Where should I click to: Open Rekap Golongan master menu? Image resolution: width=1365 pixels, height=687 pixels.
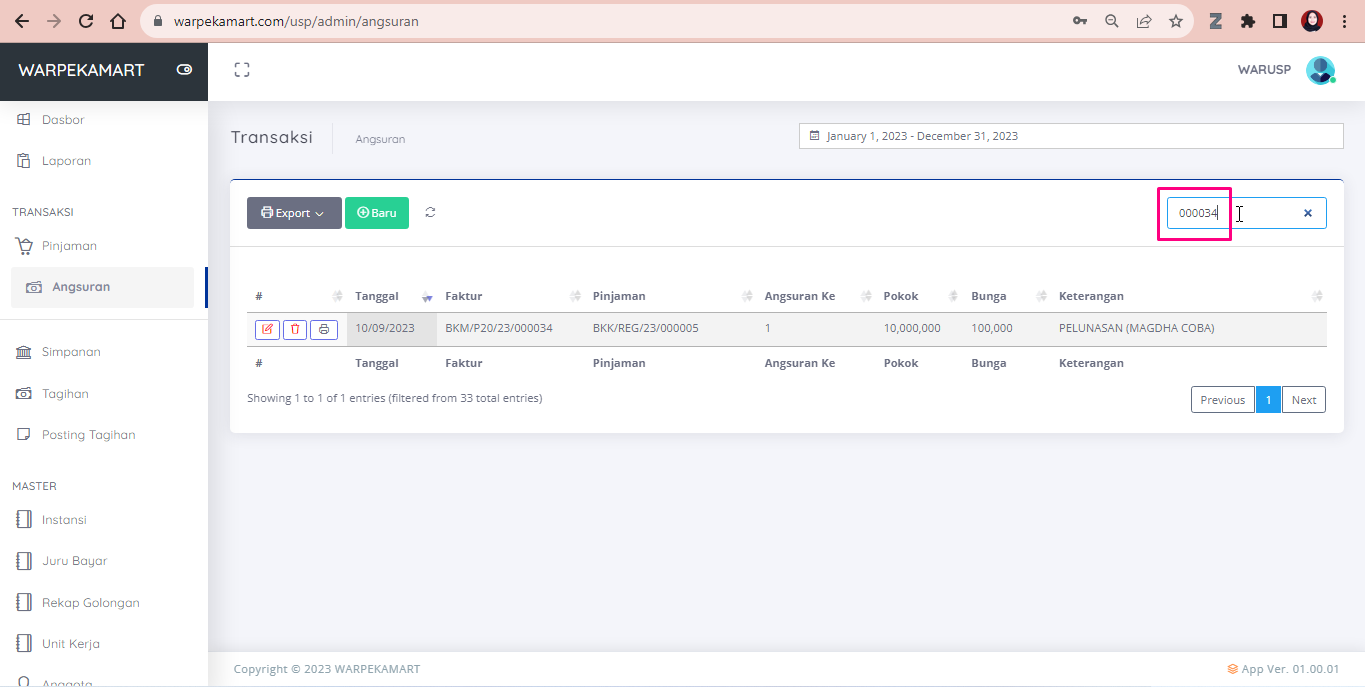pos(90,603)
